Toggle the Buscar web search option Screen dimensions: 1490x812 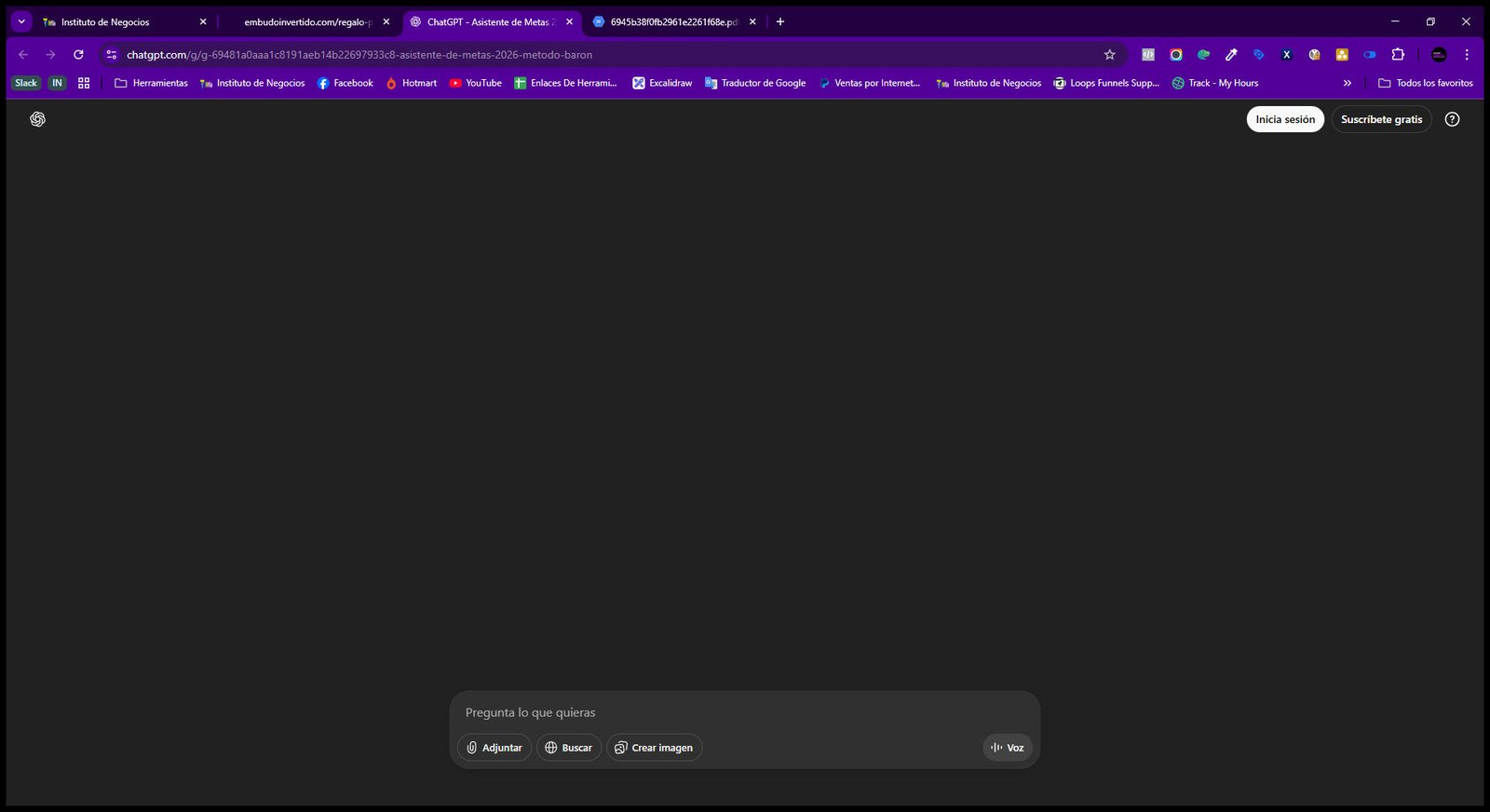(568, 748)
